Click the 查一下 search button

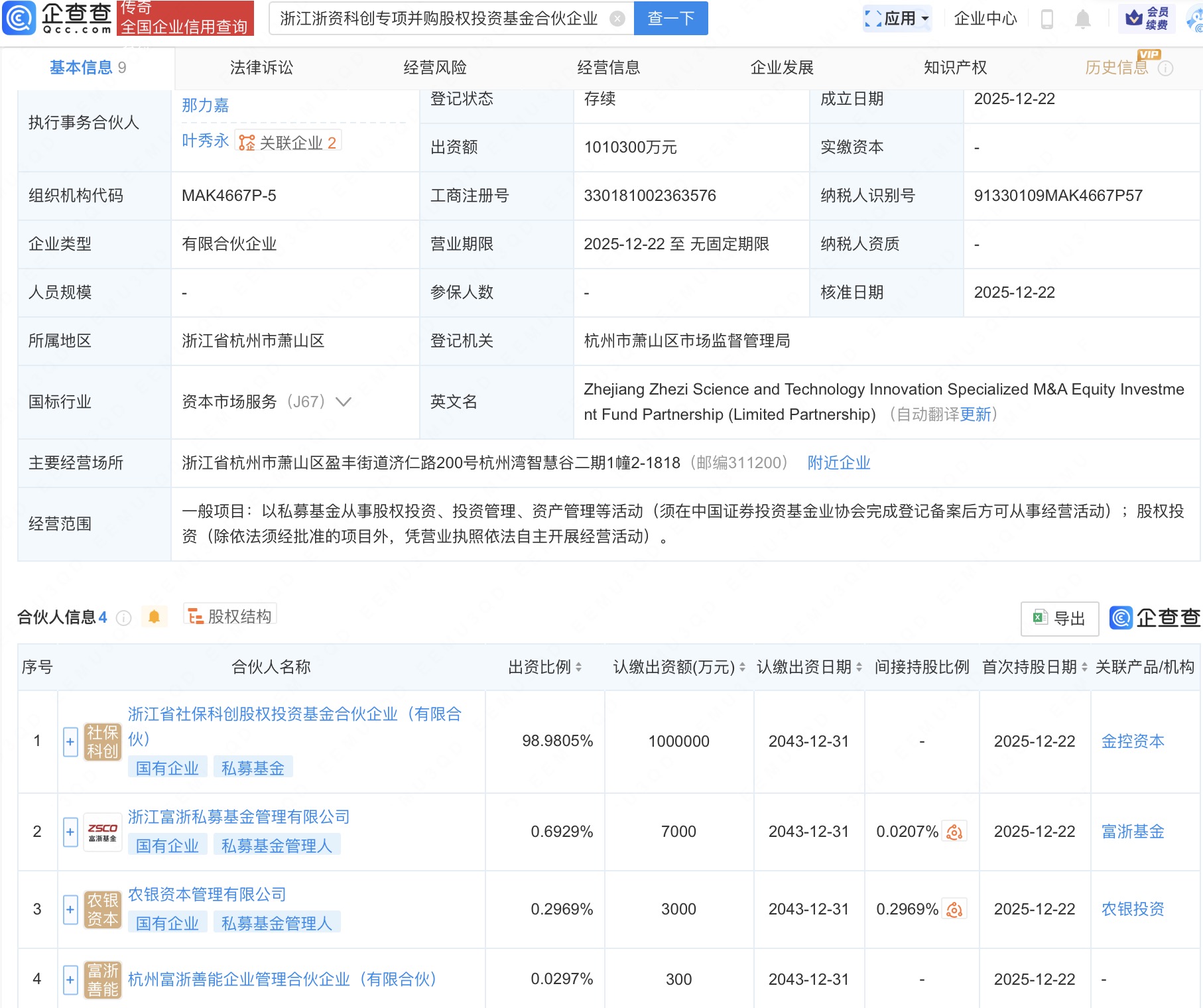tap(670, 19)
